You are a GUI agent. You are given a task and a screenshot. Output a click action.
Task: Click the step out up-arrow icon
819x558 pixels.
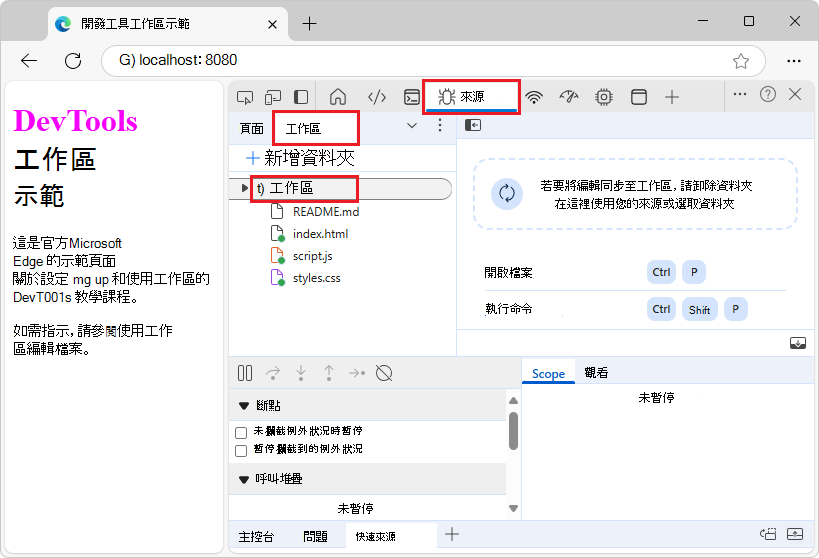(x=329, y=373)
